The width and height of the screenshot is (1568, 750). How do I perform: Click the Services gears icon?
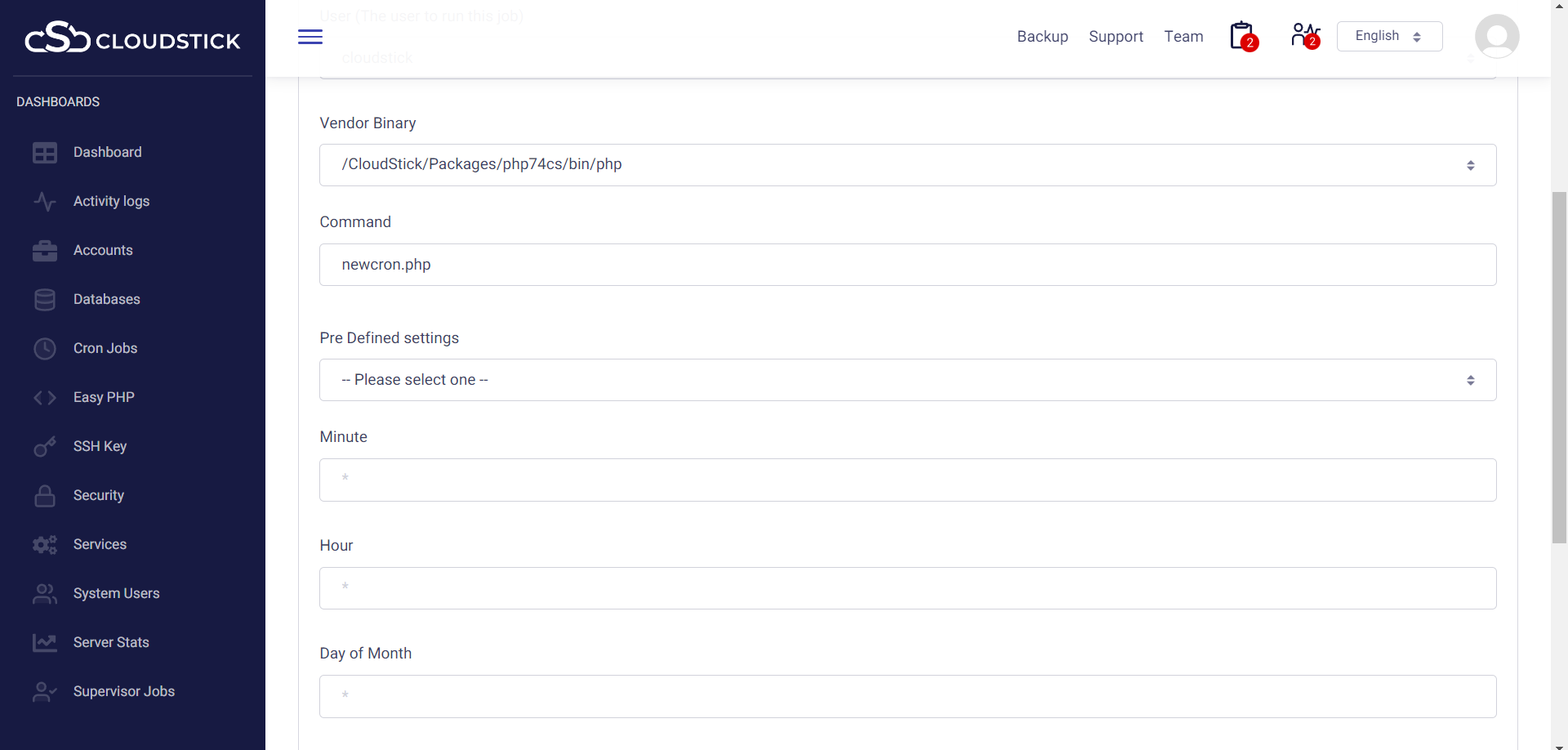[x=45, y=545]
